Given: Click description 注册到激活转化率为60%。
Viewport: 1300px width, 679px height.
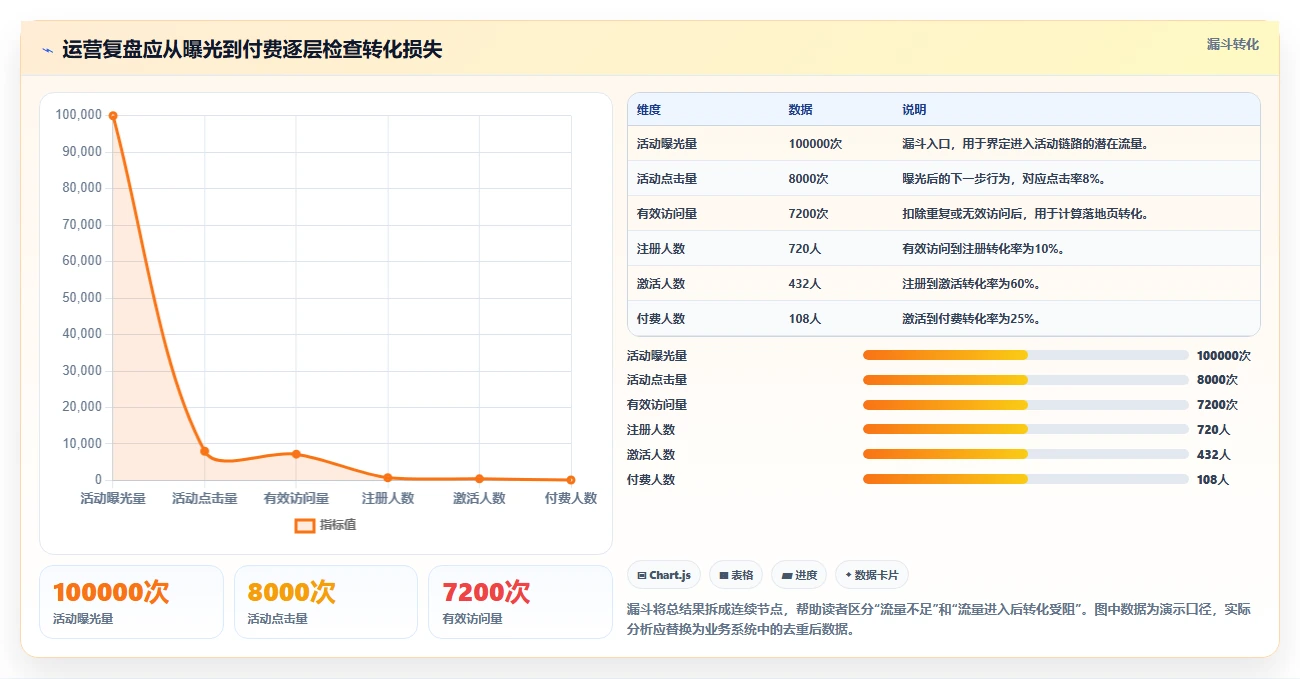Looking at the screenshot, I should [972, 284].
